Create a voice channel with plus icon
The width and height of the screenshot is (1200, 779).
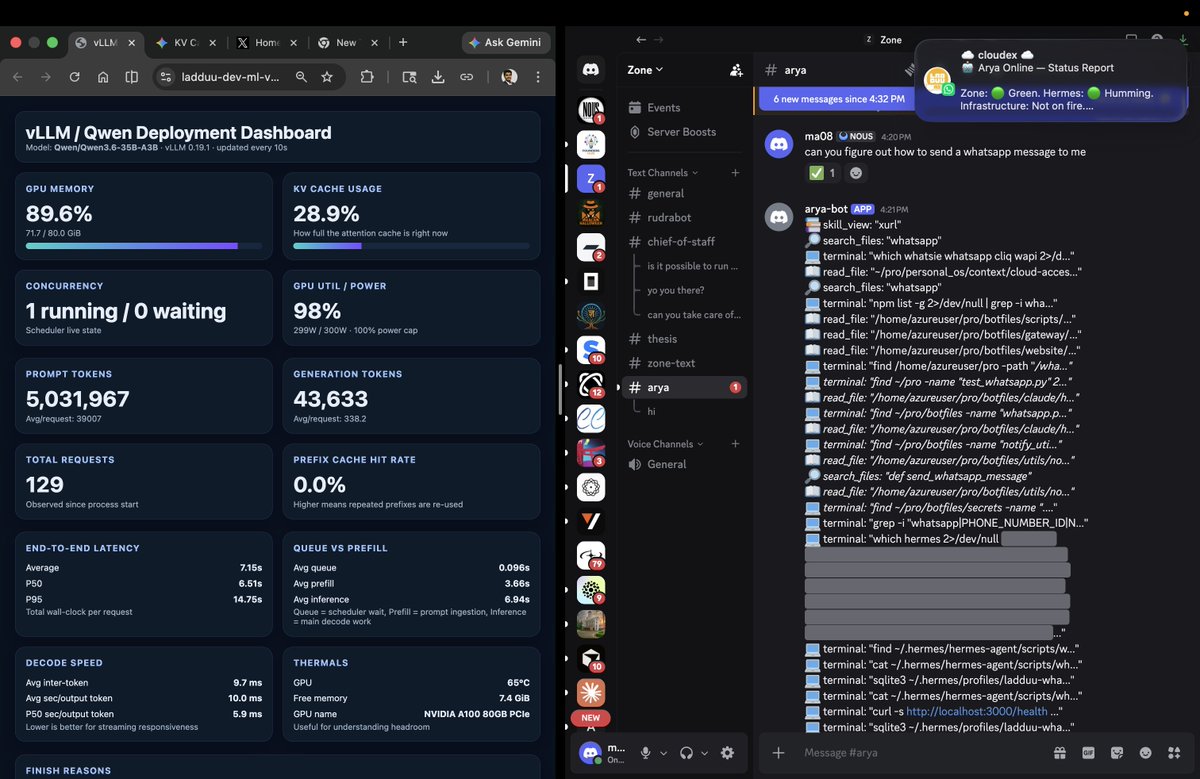(735, 444)
